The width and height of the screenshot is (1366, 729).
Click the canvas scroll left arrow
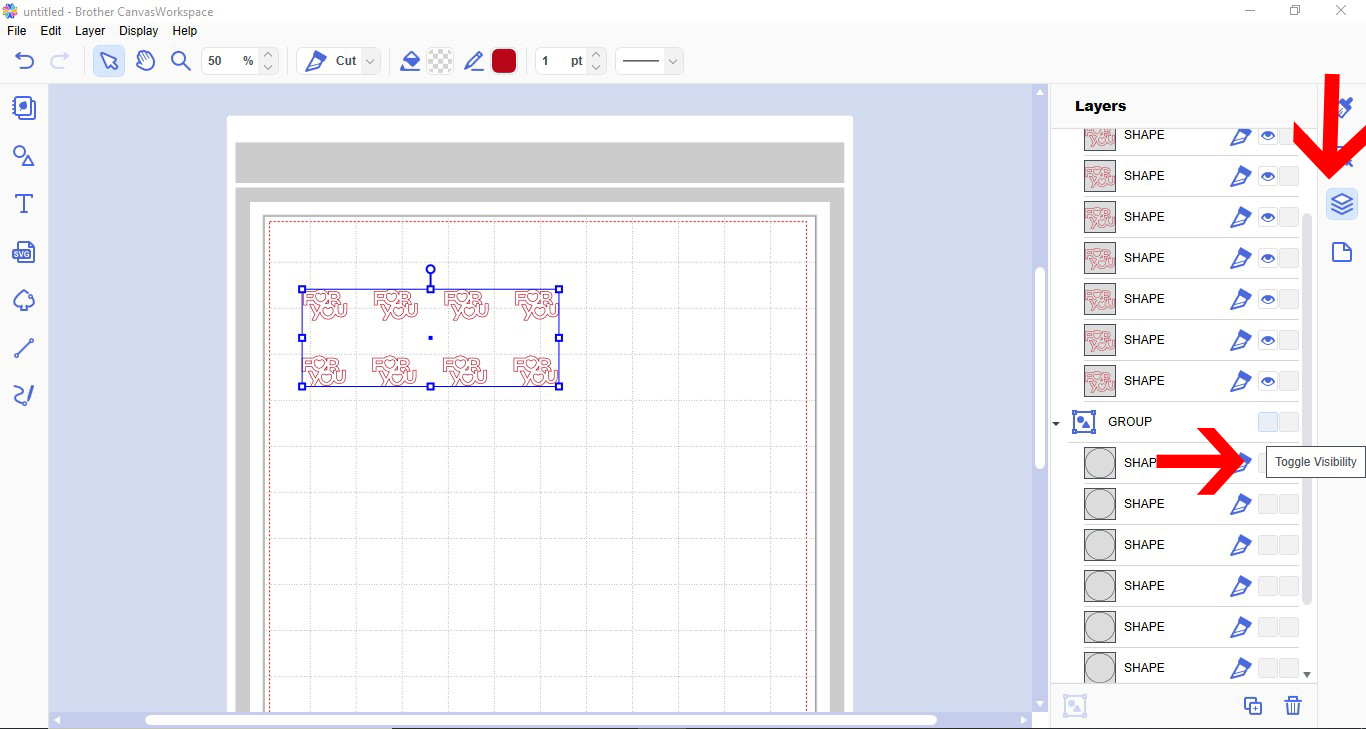pyautogui.click(x=57, y=720)
